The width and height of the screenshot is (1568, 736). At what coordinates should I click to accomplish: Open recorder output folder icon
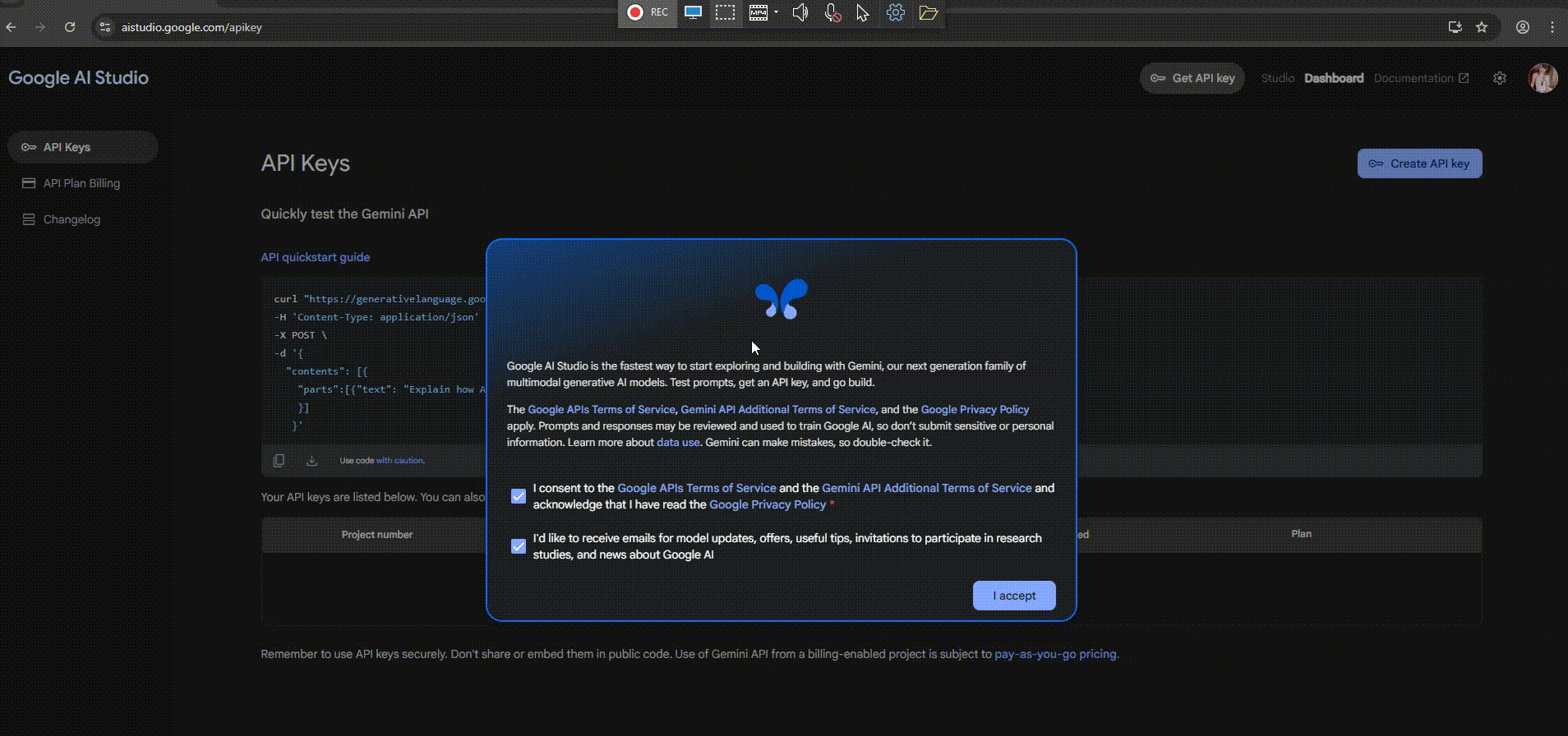point(929,12)
